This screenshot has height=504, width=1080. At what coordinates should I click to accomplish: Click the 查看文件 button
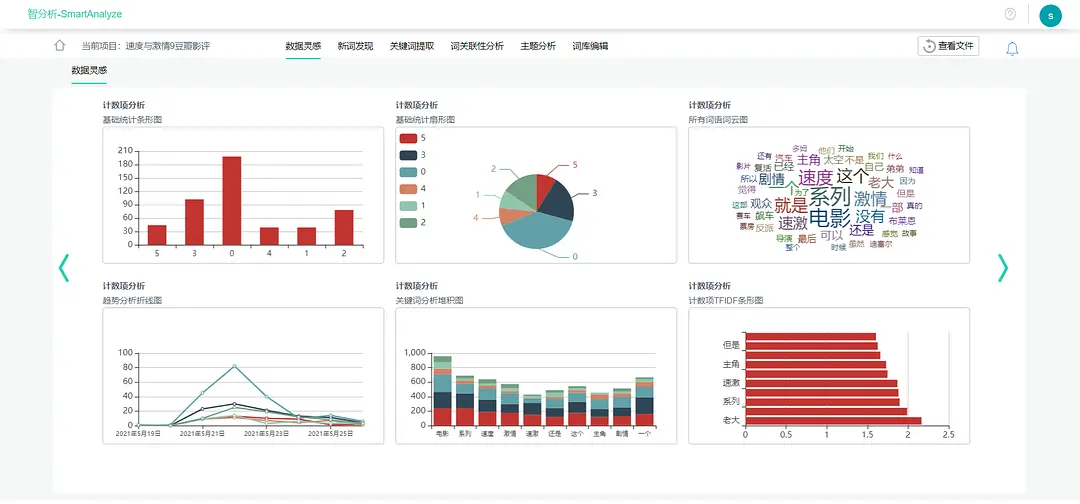[948, 46]
